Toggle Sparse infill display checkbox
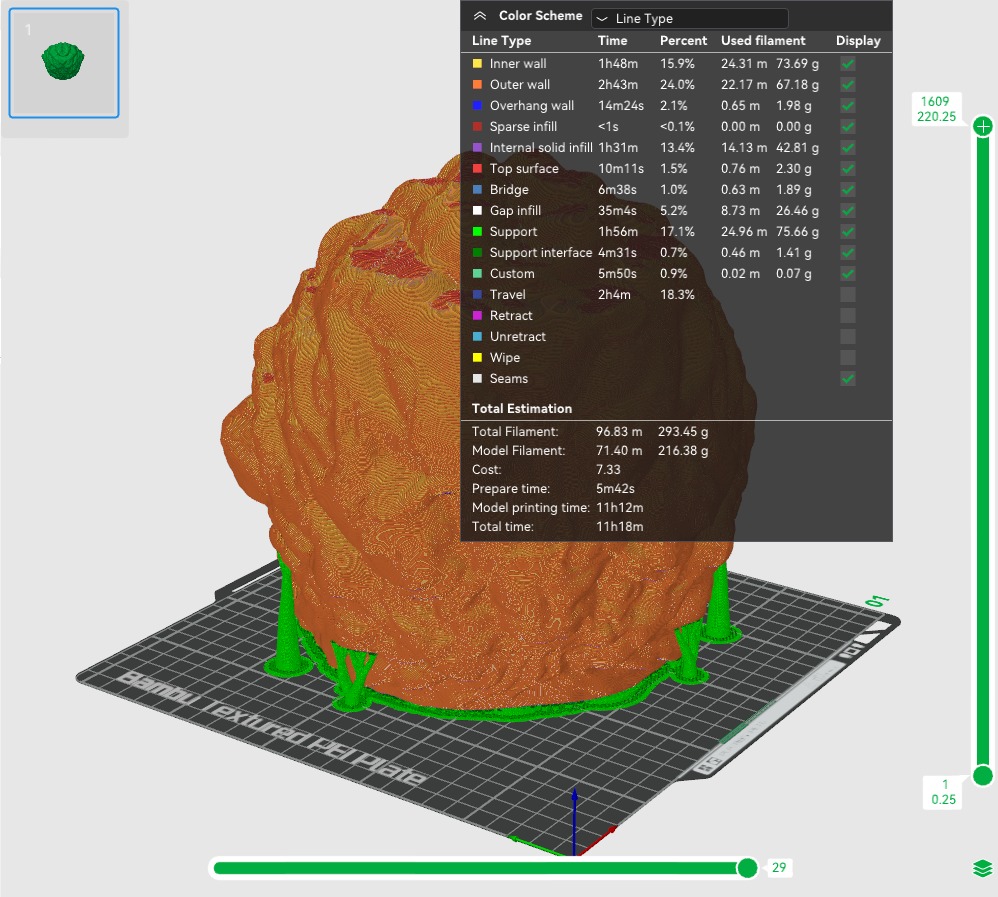Screen dimensions: 998x897 847,127
